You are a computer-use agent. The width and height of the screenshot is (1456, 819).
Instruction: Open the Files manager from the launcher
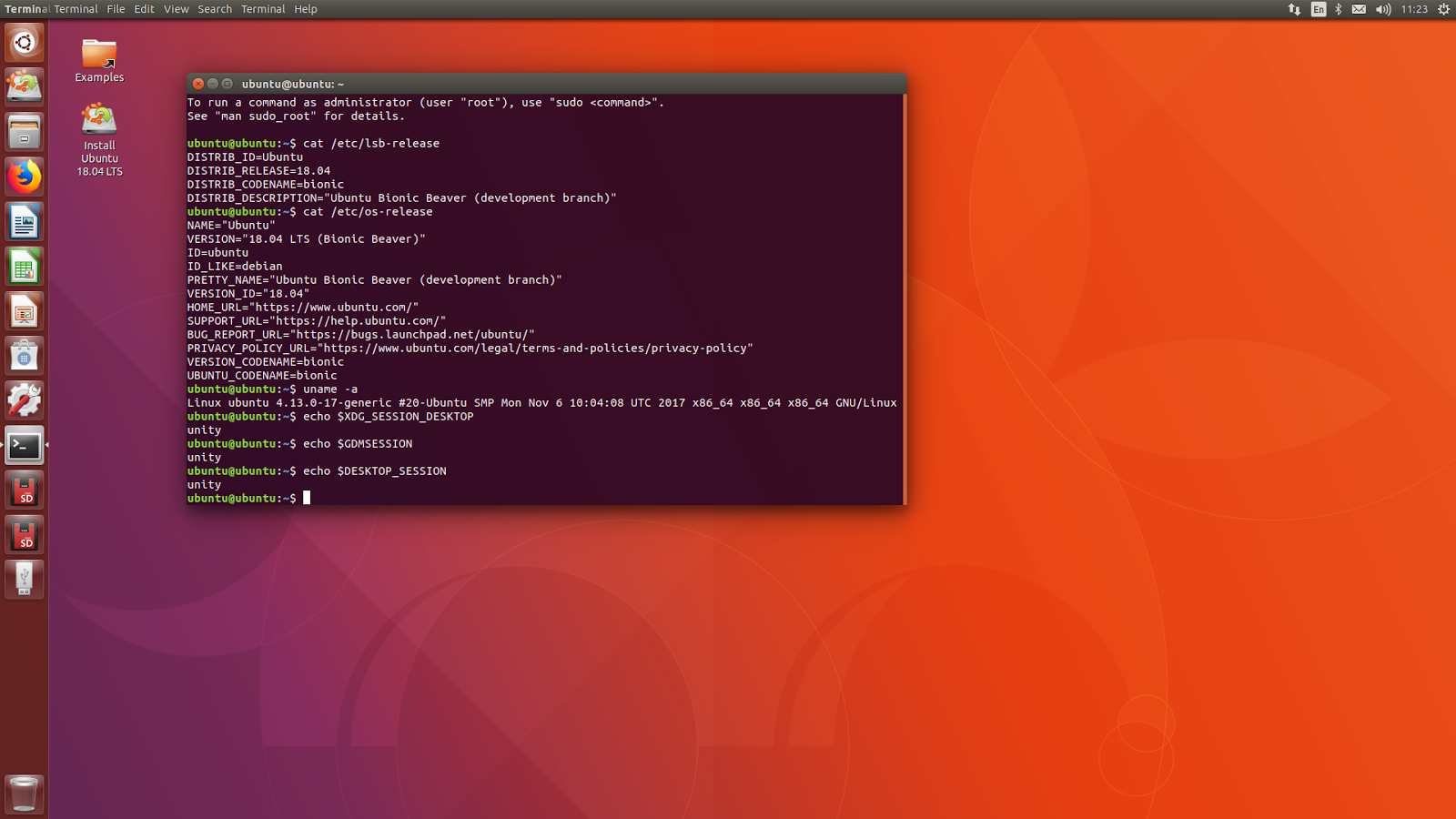click(25, 132)
